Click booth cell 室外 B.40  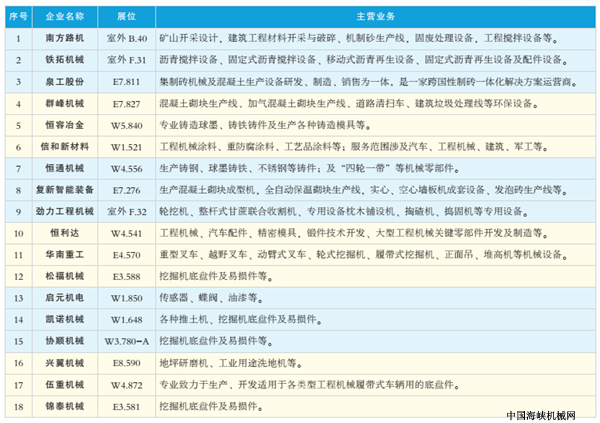[127, 38]
